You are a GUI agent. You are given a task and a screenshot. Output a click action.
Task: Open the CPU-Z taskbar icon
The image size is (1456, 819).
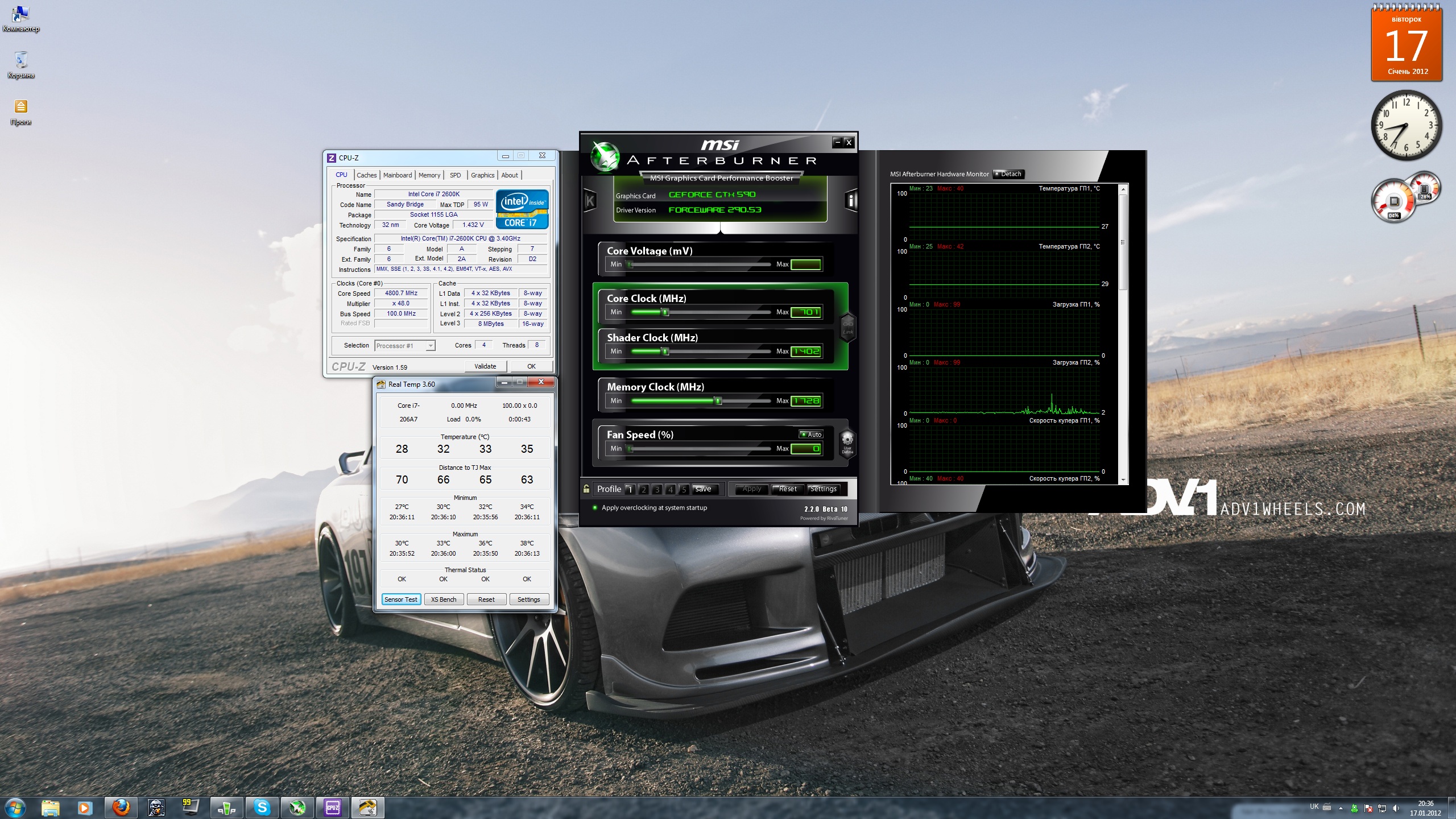click(333, 807)
